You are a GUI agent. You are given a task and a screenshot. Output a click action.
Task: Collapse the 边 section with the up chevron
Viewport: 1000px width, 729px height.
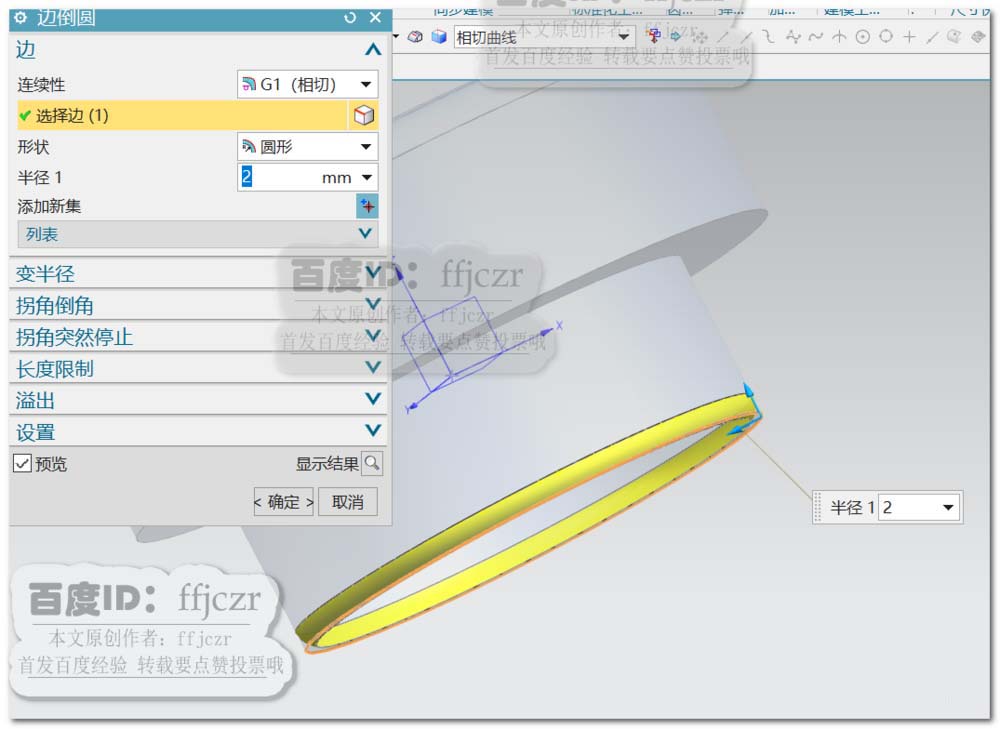(x=373, y=50)
